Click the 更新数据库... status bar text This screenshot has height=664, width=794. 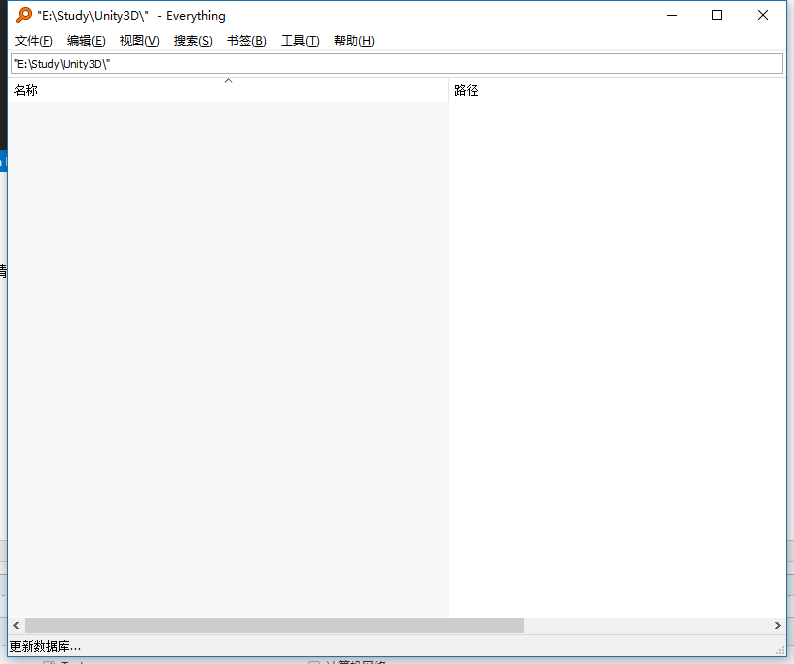click(x=45, y=646)
